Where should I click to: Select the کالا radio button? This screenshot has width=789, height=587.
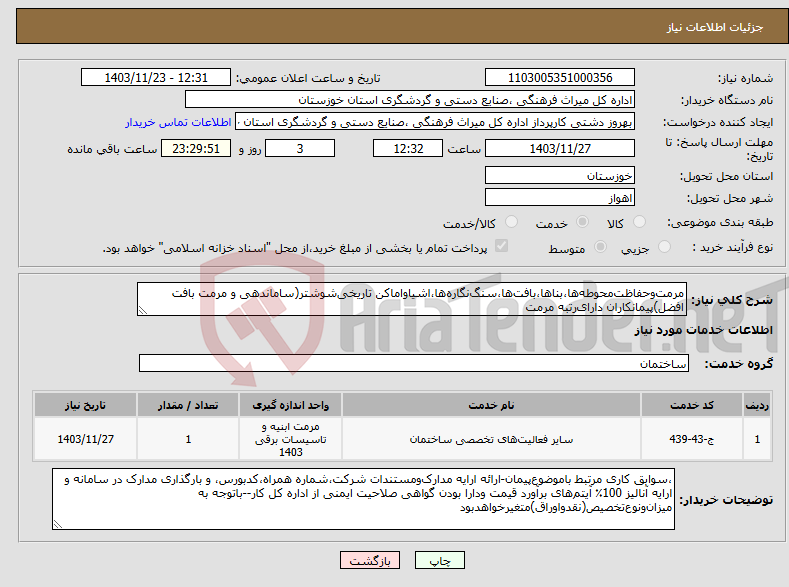(x=639, y=222)
